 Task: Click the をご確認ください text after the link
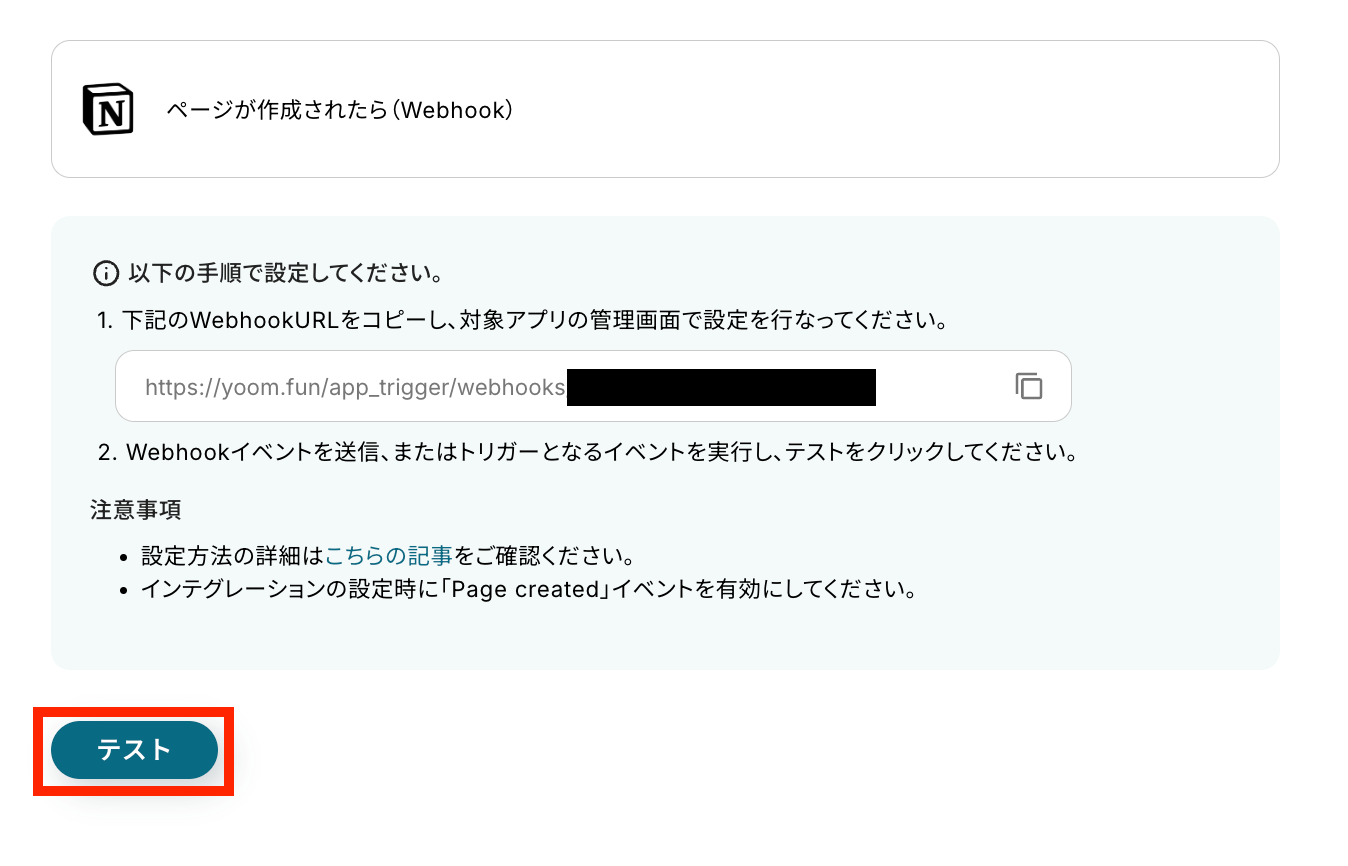pos(544,555)
